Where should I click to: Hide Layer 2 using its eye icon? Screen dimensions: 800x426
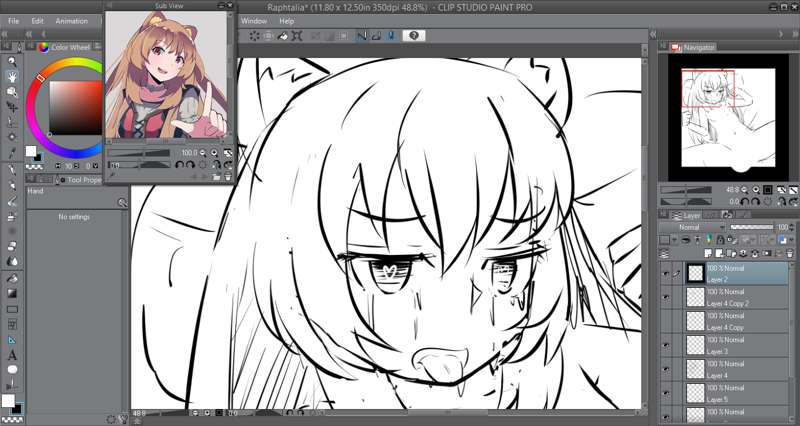(666, 273)
